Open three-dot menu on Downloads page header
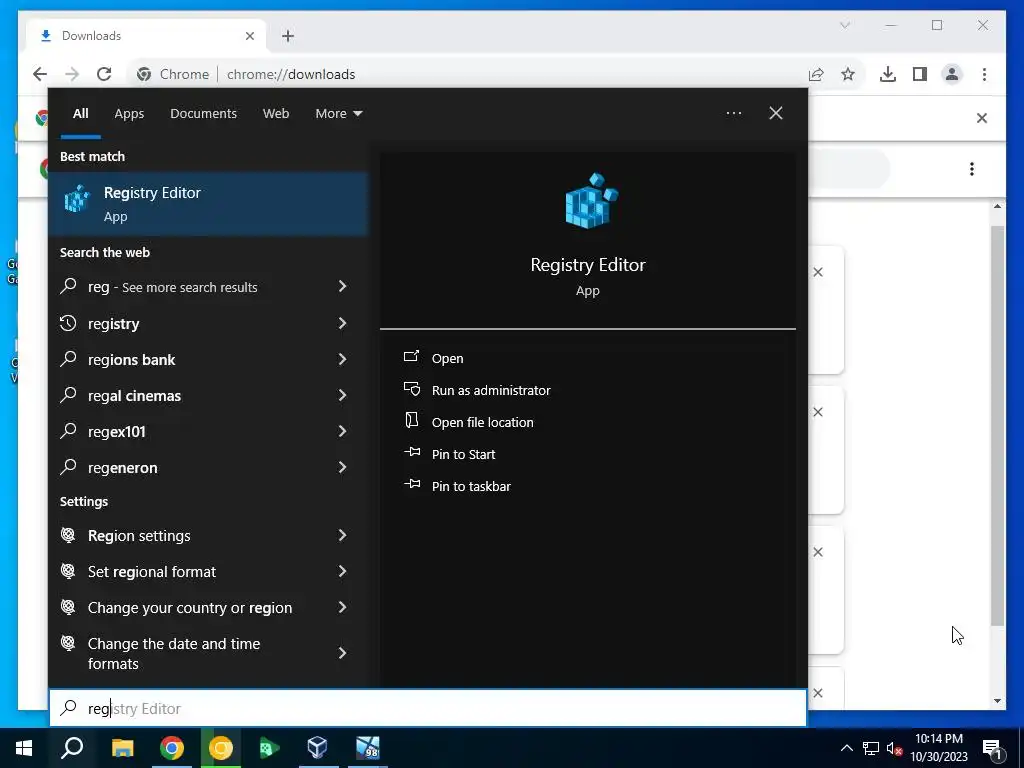The image size is (1024, 768). coord(972,169)
